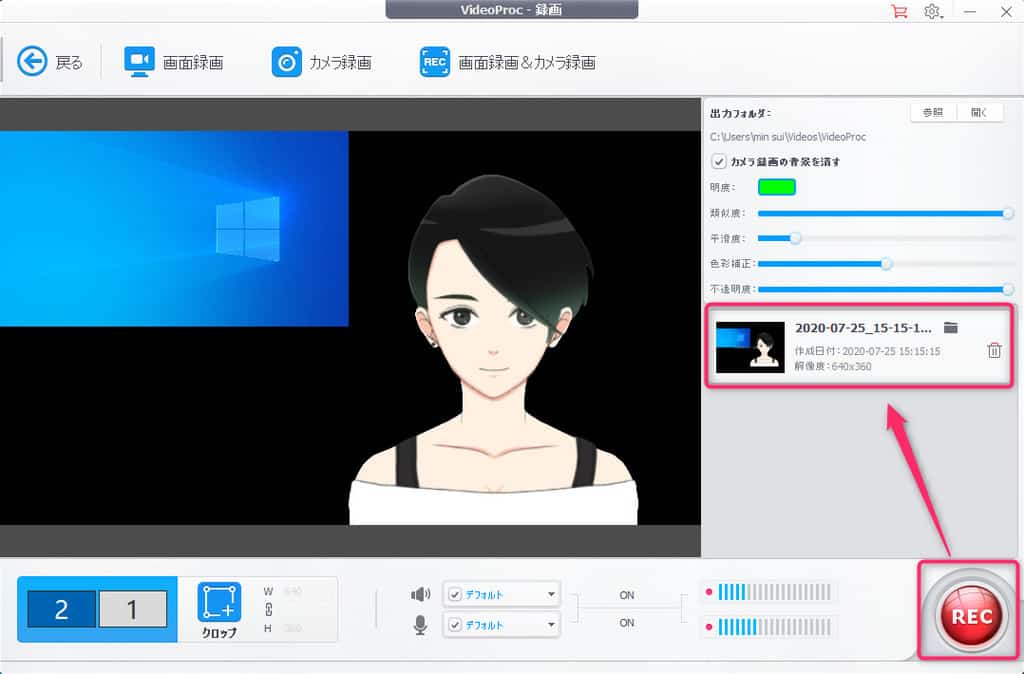The height and width of the screenshot is (674, 1024).
Task: Expand the speaker device デフォルト dropdown
Action: pos(551,594)
